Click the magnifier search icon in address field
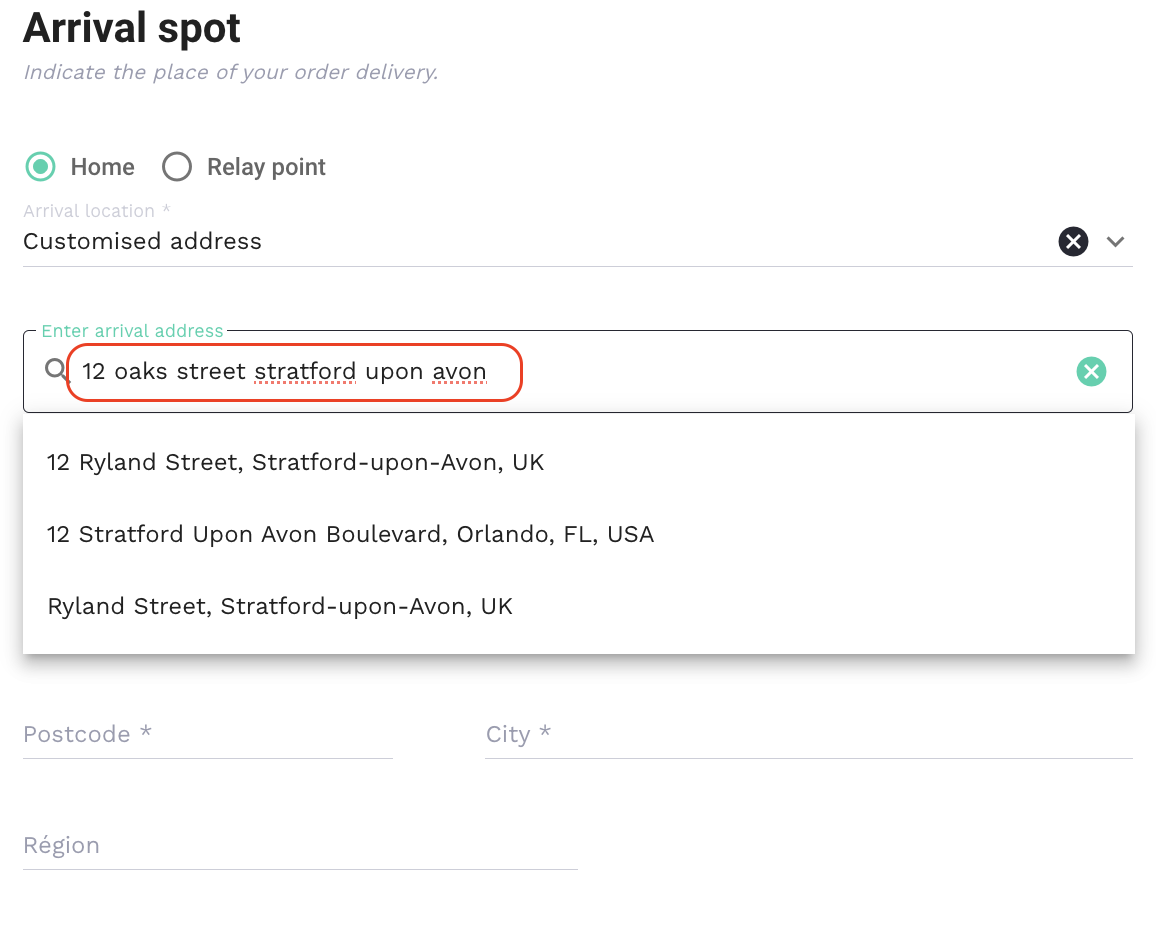 coord(56,371)
